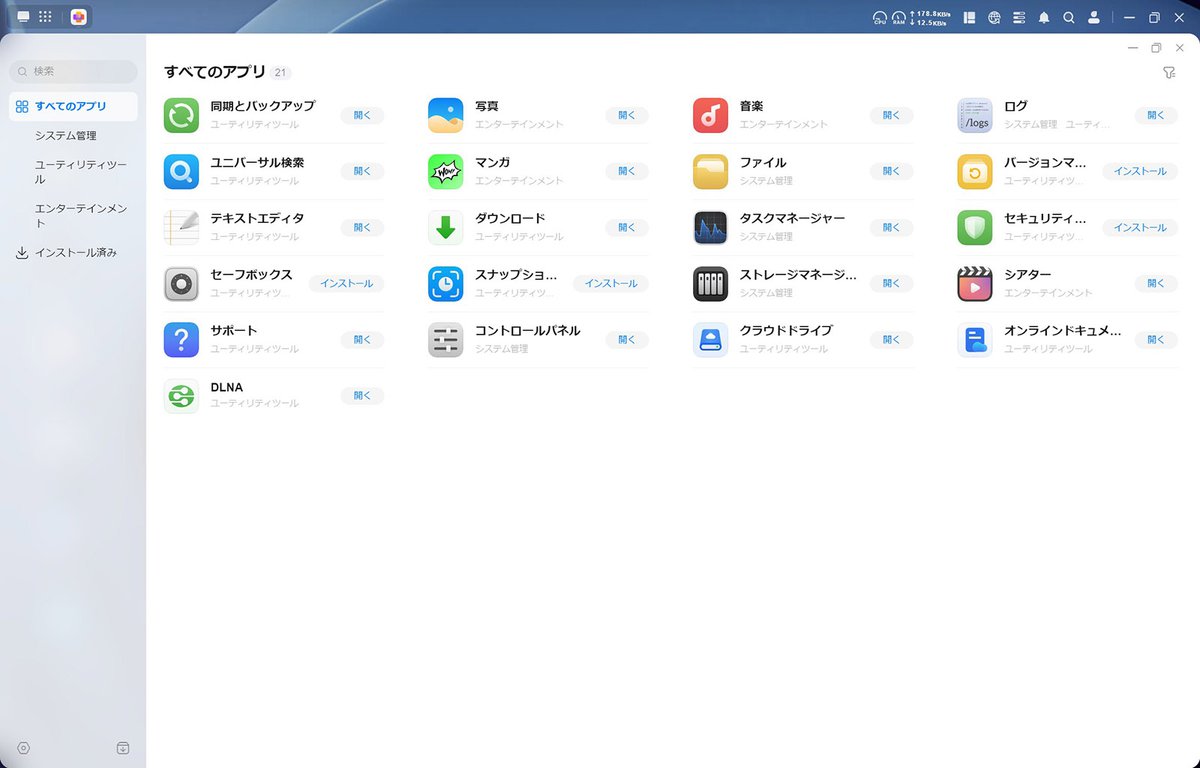Image resolution: width=1200 pixels, height=768 pixels.
Task: Open settings gear at sidebar bottom
Action: tap(24, 748)
